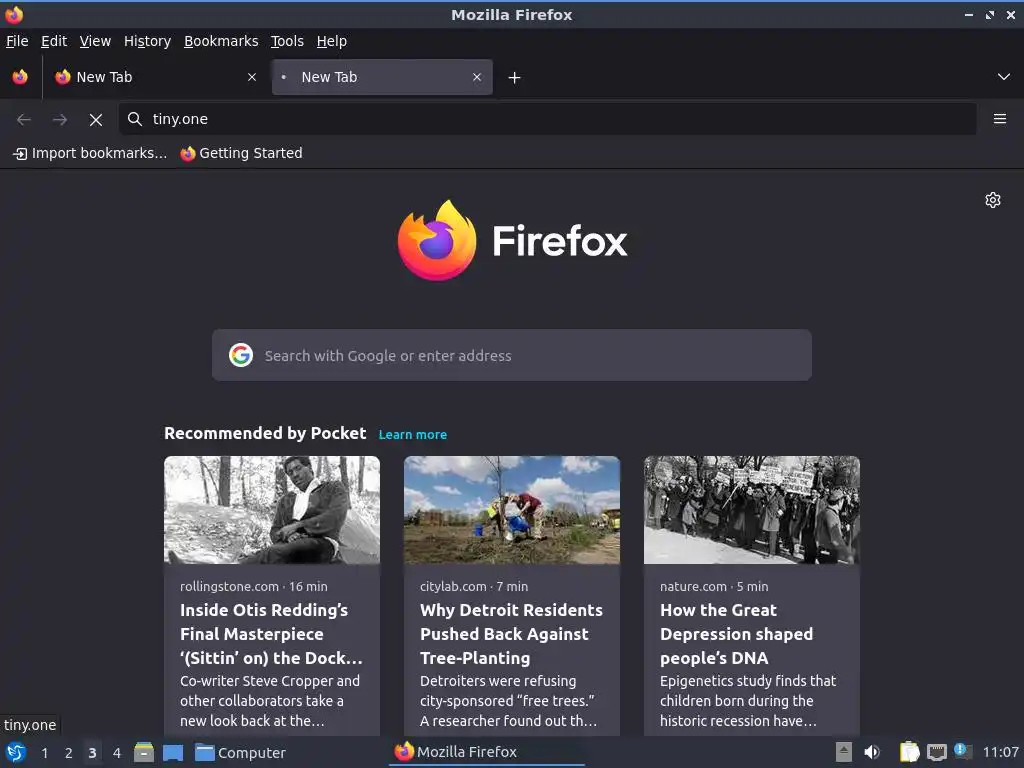Open the network monitor tray icon
The image size is (1024, 768).
936,753
